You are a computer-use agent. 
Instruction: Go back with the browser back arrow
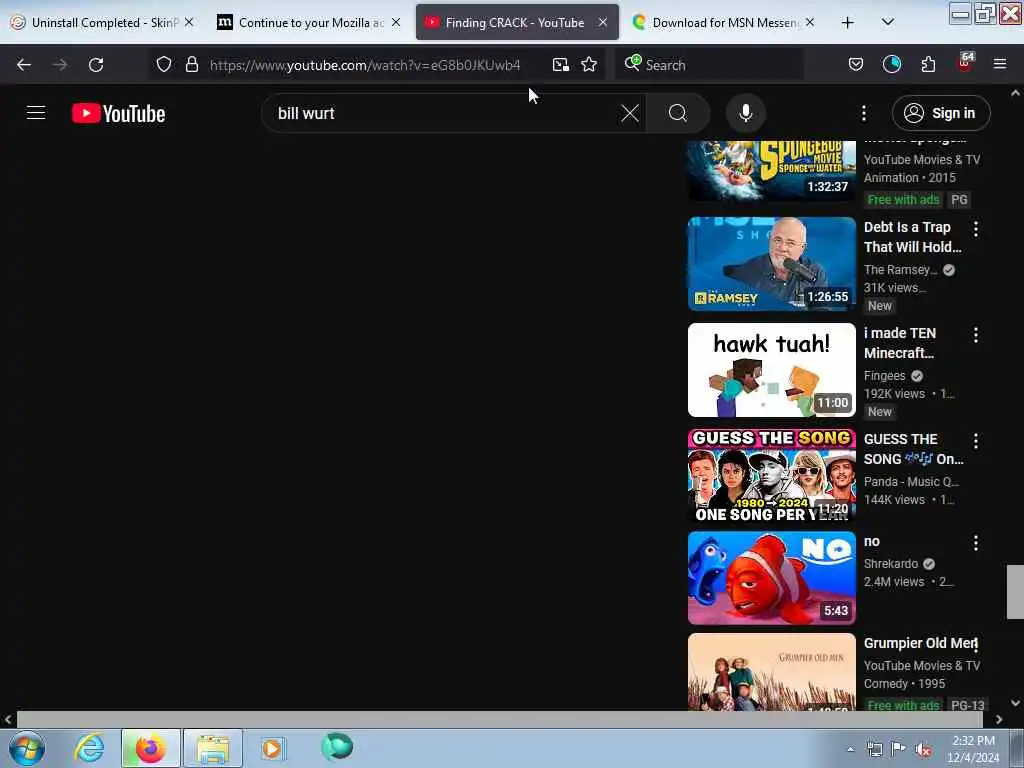[x=24, y=65]
